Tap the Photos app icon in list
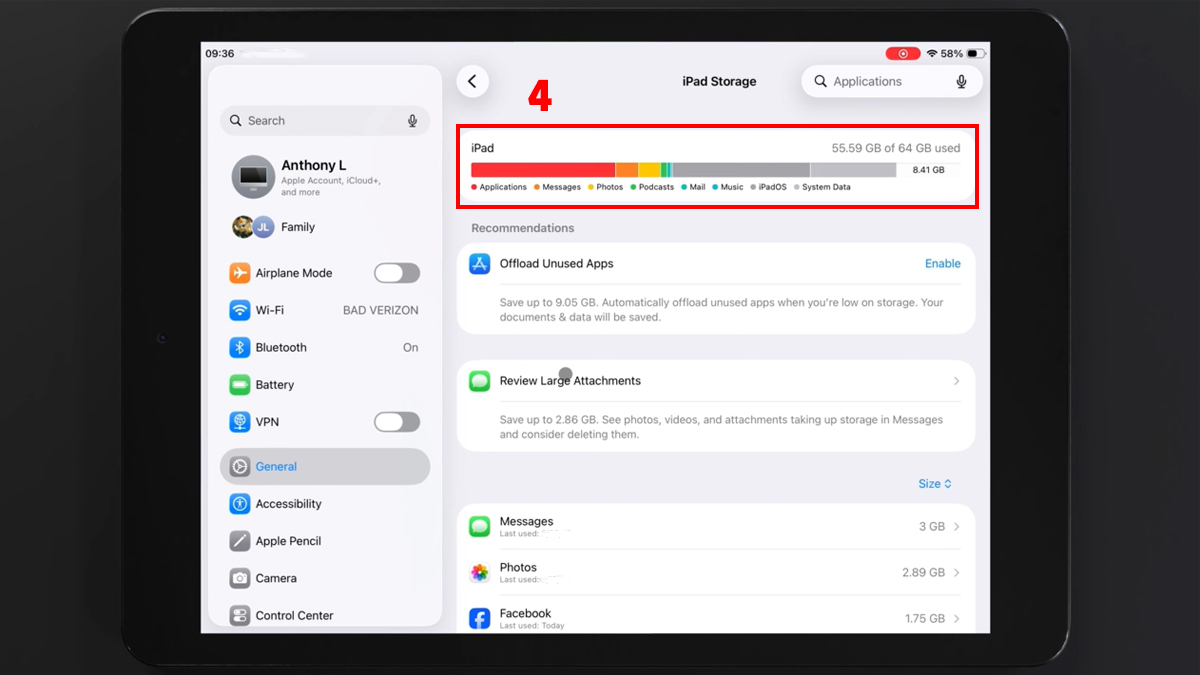Screen dimensions: 1200x675 (x=480, y=573)
